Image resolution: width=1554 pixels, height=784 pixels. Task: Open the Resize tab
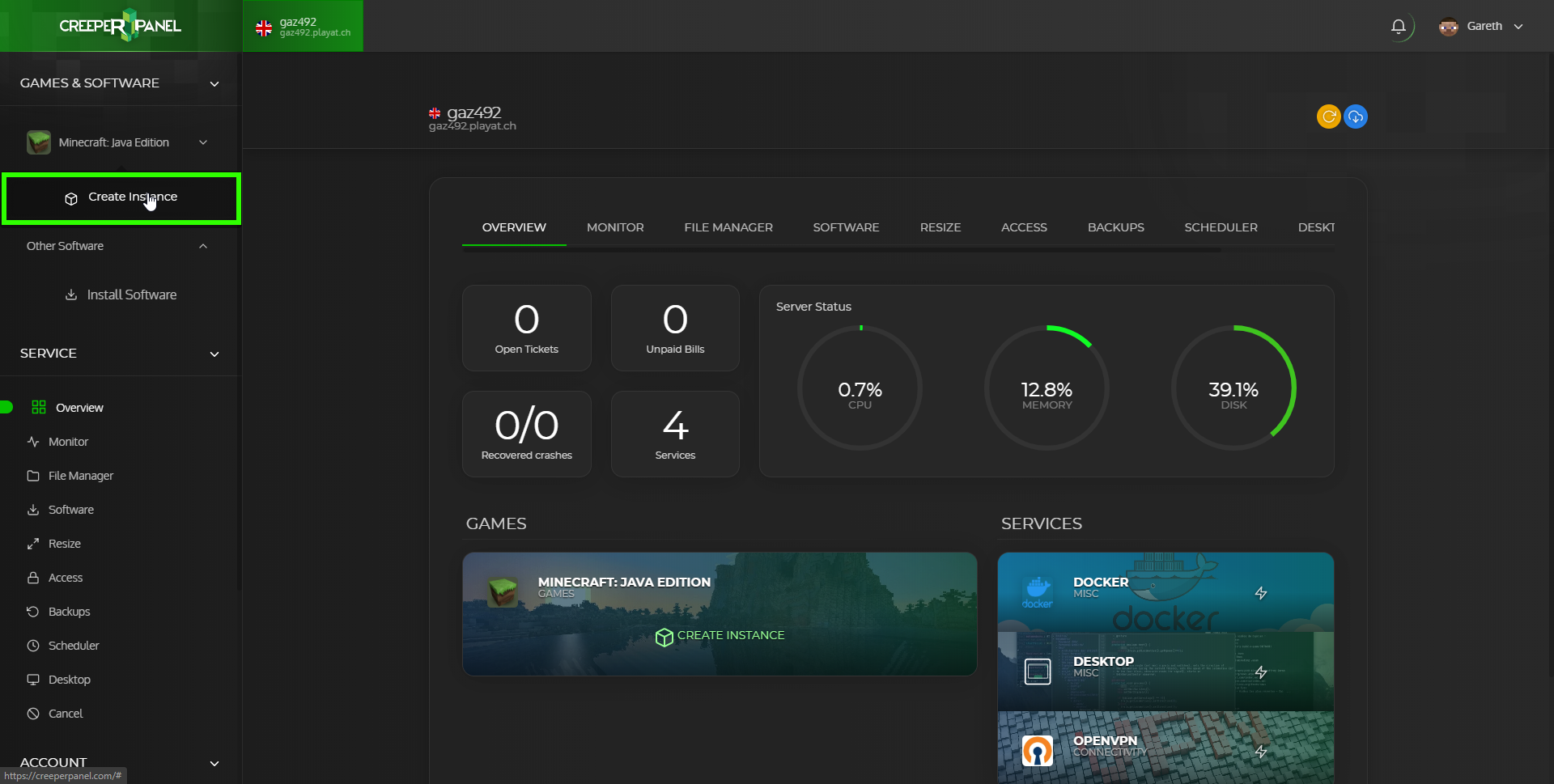pos(940,227)
